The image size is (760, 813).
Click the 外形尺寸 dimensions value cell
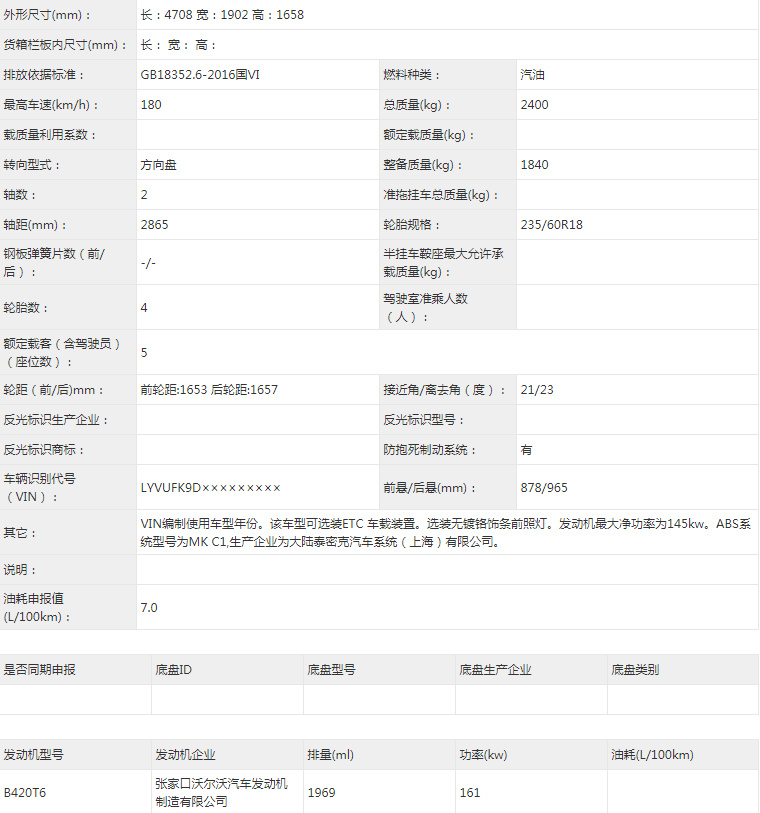(447, 15)
